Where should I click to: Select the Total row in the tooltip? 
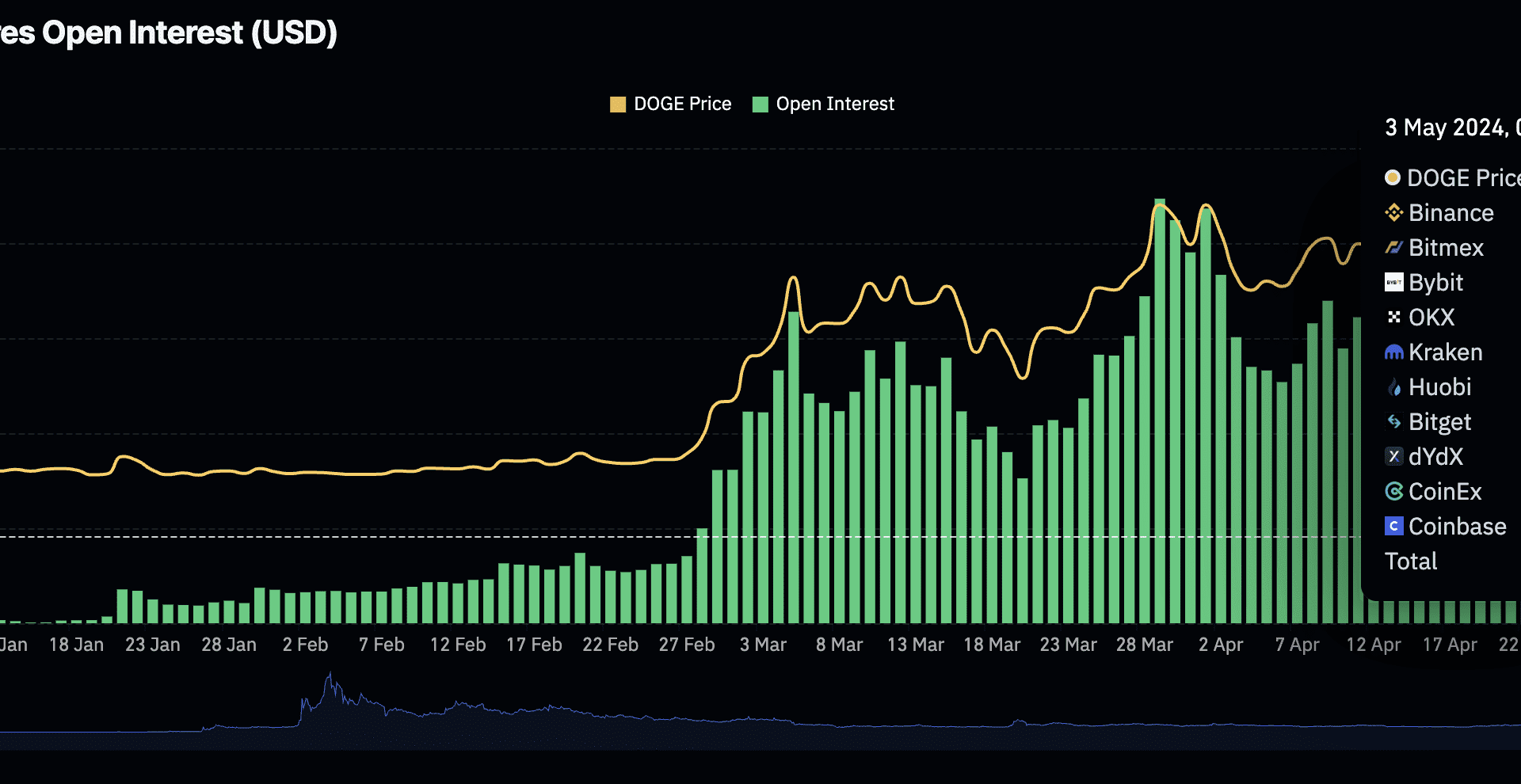tap(1410, 561)
